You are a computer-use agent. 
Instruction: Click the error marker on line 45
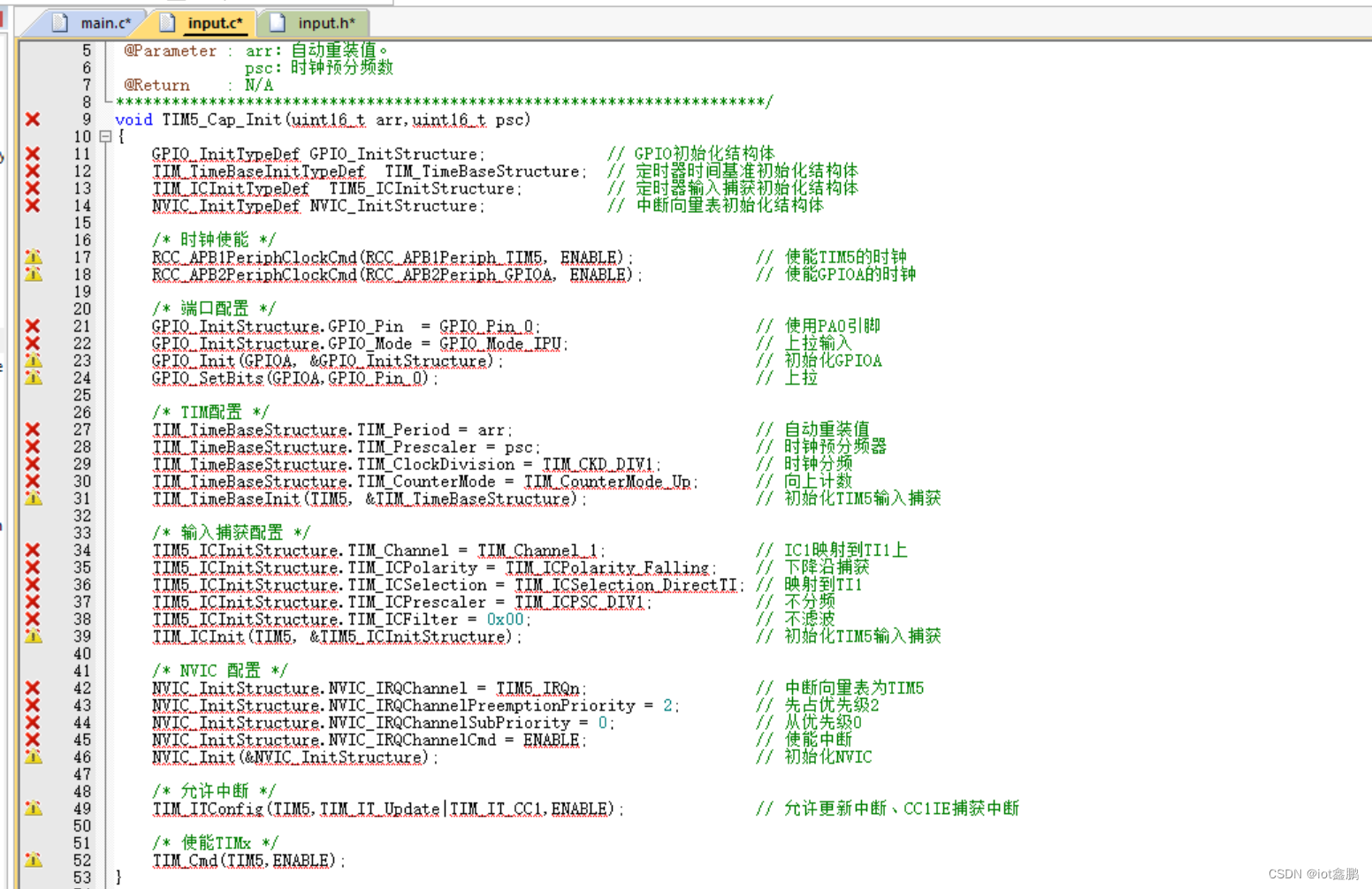(x=33, y=740)
